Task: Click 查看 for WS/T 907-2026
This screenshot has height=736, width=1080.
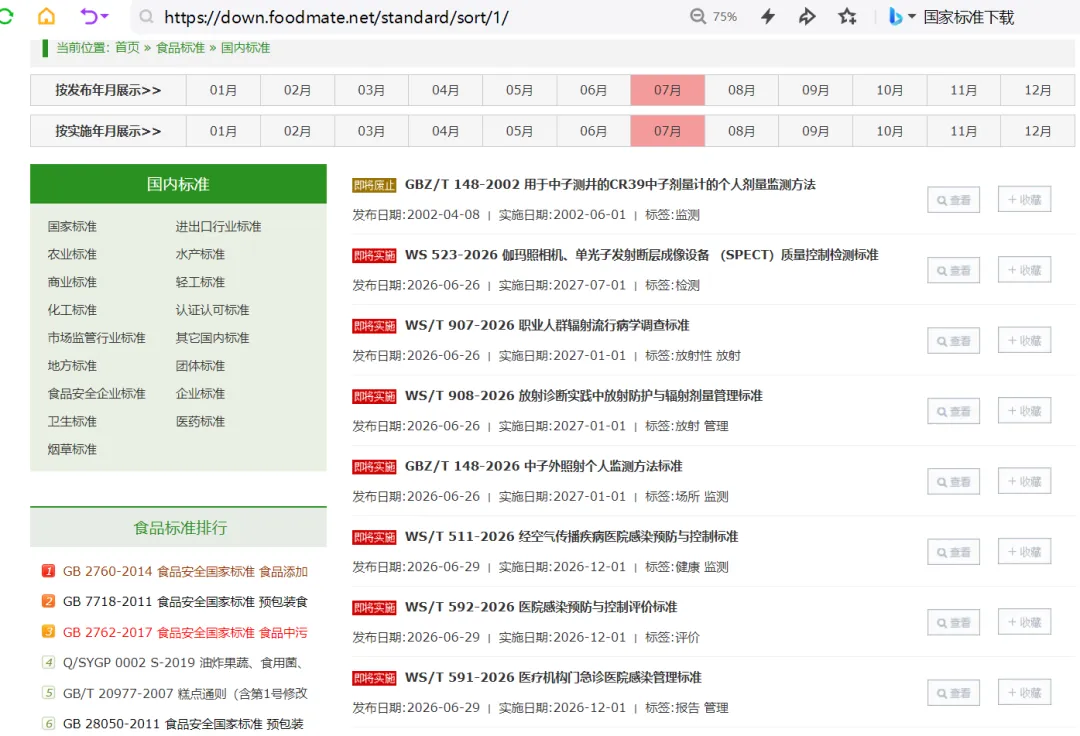Action: [x=953, y=341]
